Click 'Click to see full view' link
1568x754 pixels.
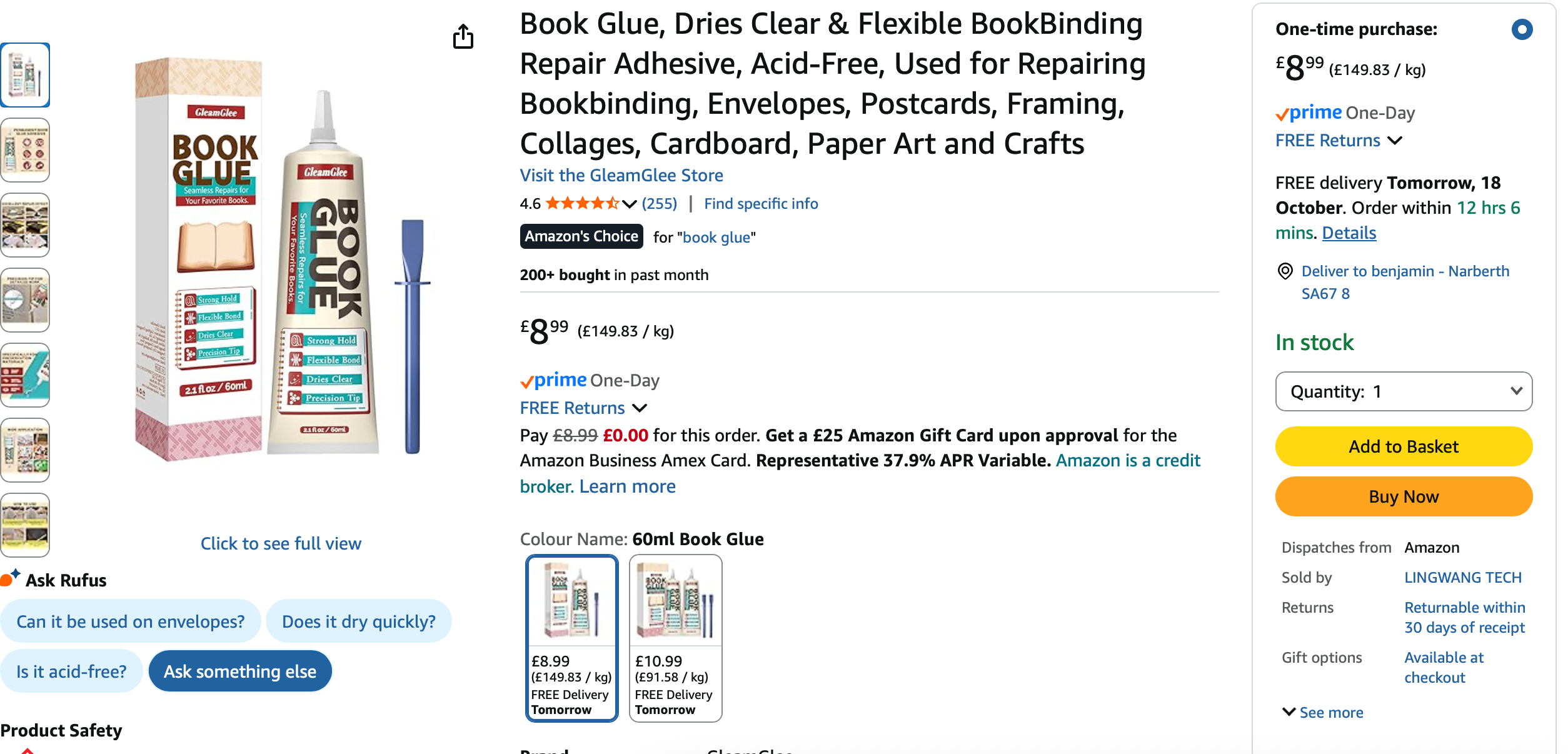coord(281,543)
